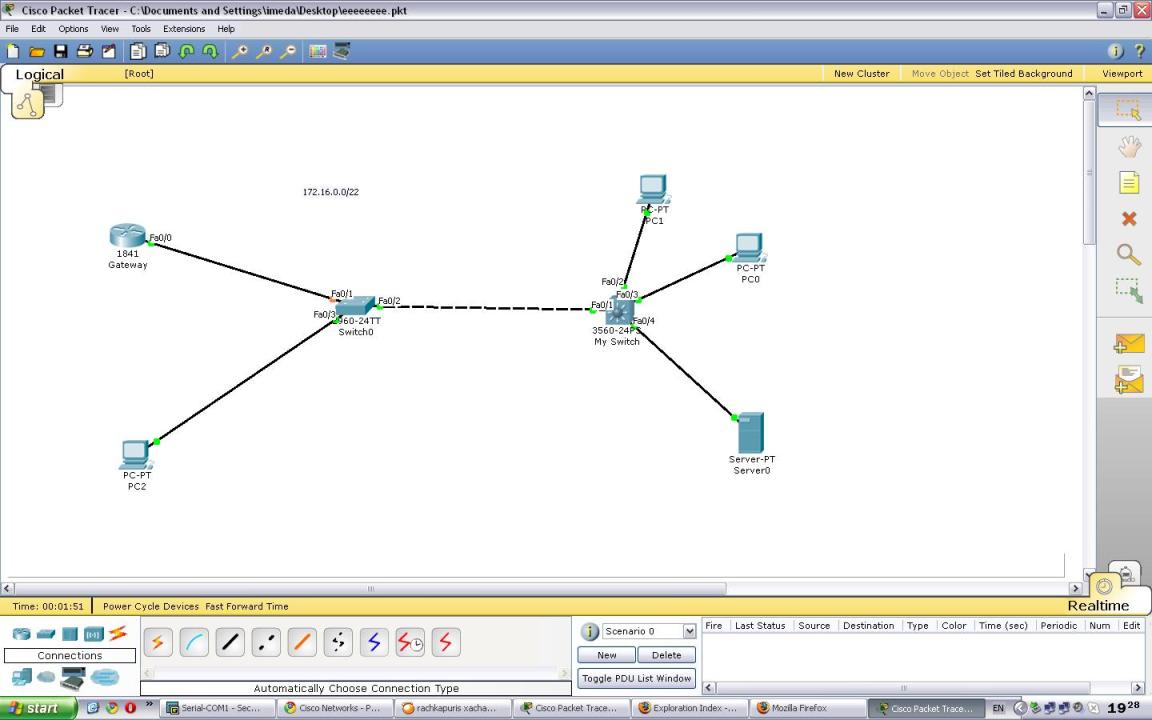This screenshot has height=720, width=1152.
Task: Open the Drawing Palette icon
Action: 317,51
